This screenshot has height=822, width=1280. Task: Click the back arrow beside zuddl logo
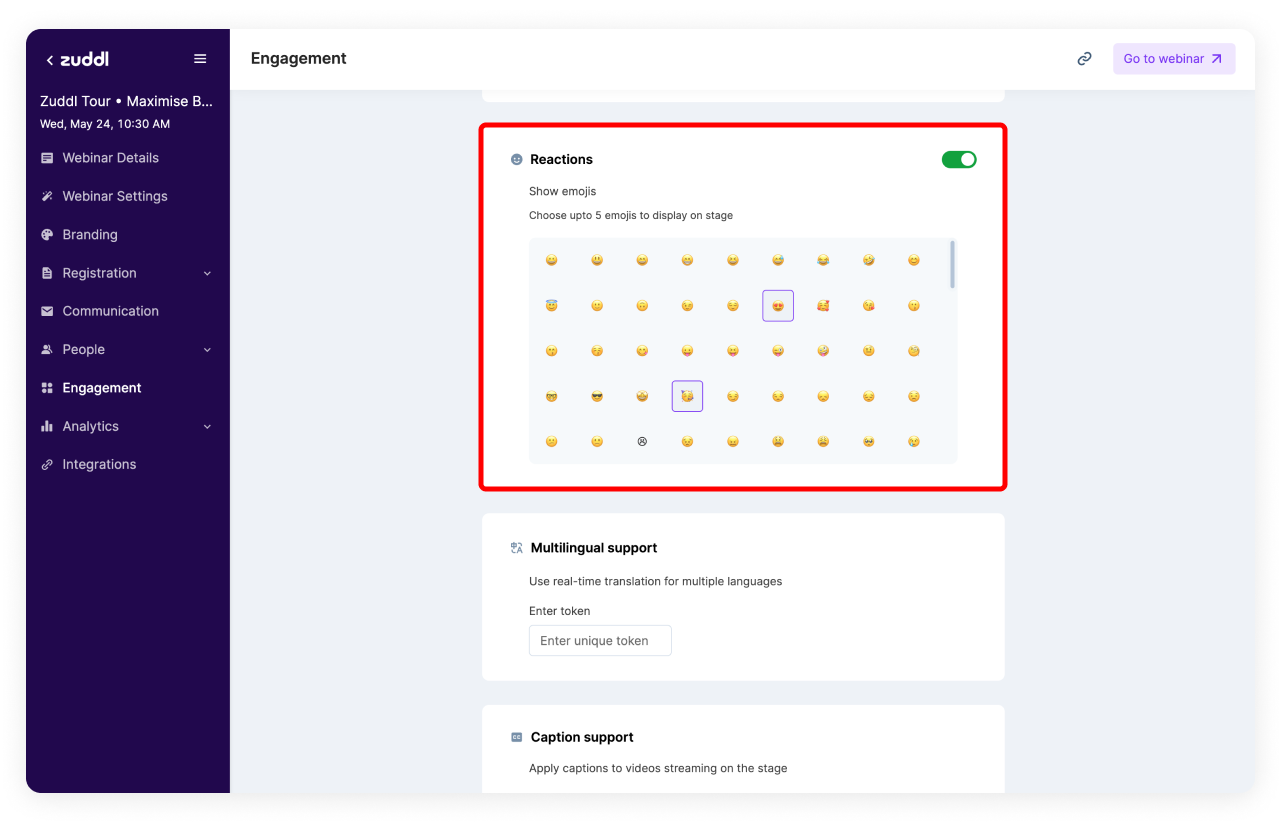point(49,60)
